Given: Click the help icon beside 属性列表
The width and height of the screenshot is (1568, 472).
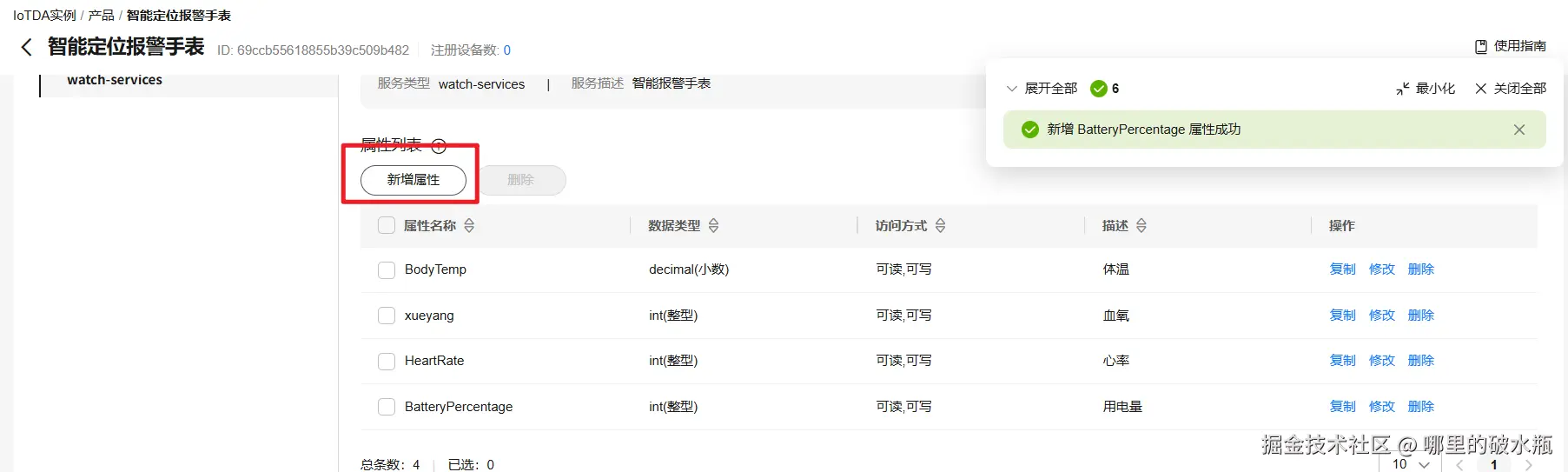Looking at the screenshot, I should (x=439, y=146).
